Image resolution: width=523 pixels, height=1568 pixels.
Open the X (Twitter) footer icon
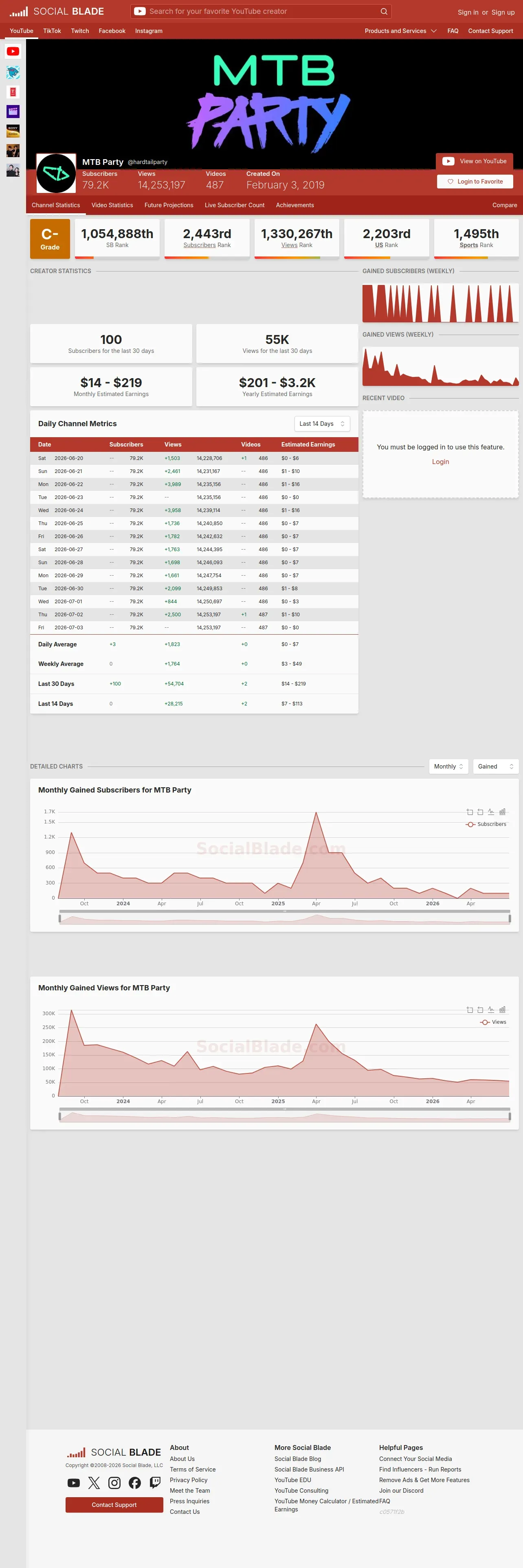[94, 1483]
